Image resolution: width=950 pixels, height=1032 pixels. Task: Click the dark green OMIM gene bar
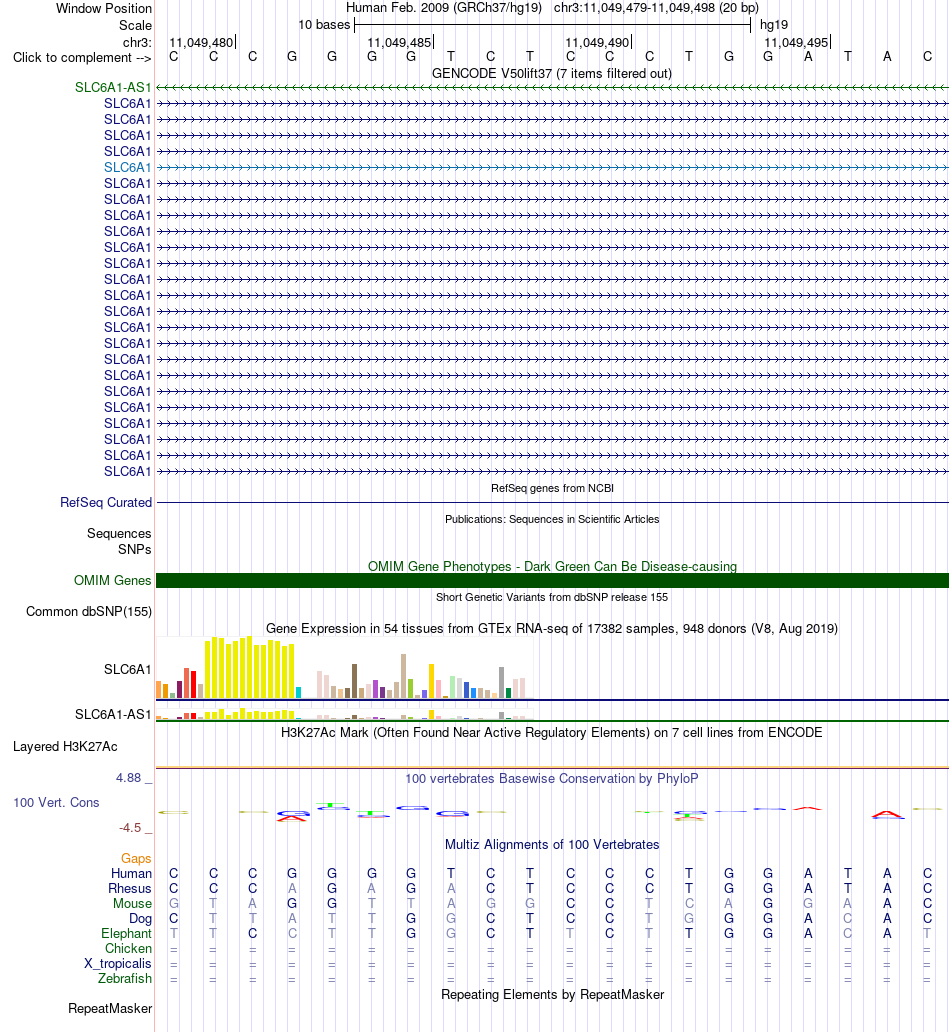552,580
